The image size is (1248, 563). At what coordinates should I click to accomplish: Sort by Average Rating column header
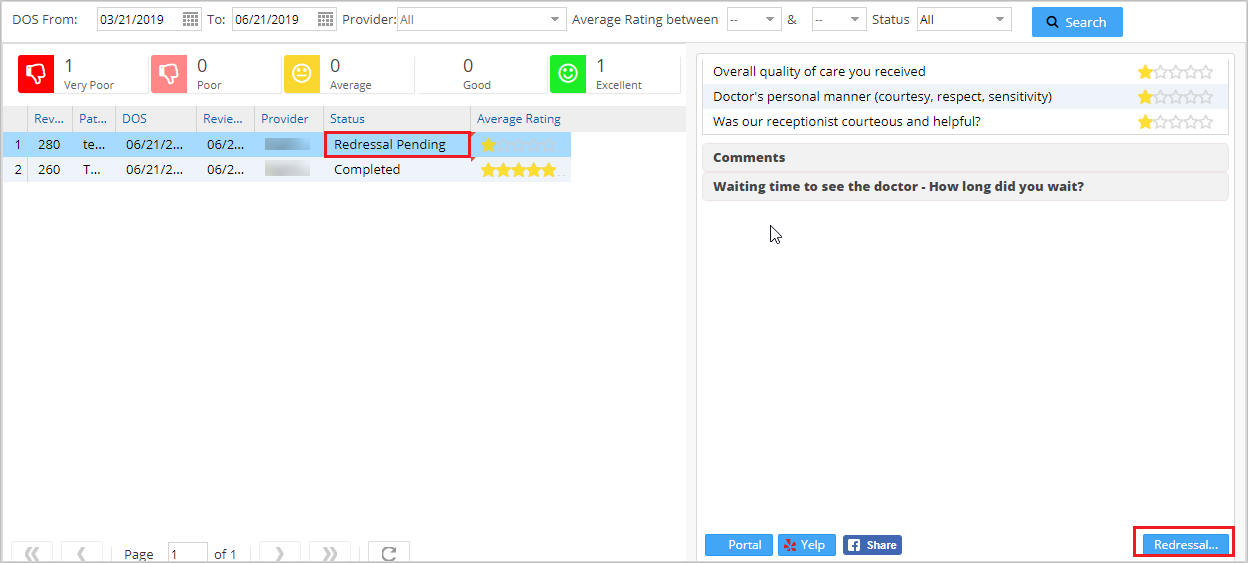click(518, 119)
